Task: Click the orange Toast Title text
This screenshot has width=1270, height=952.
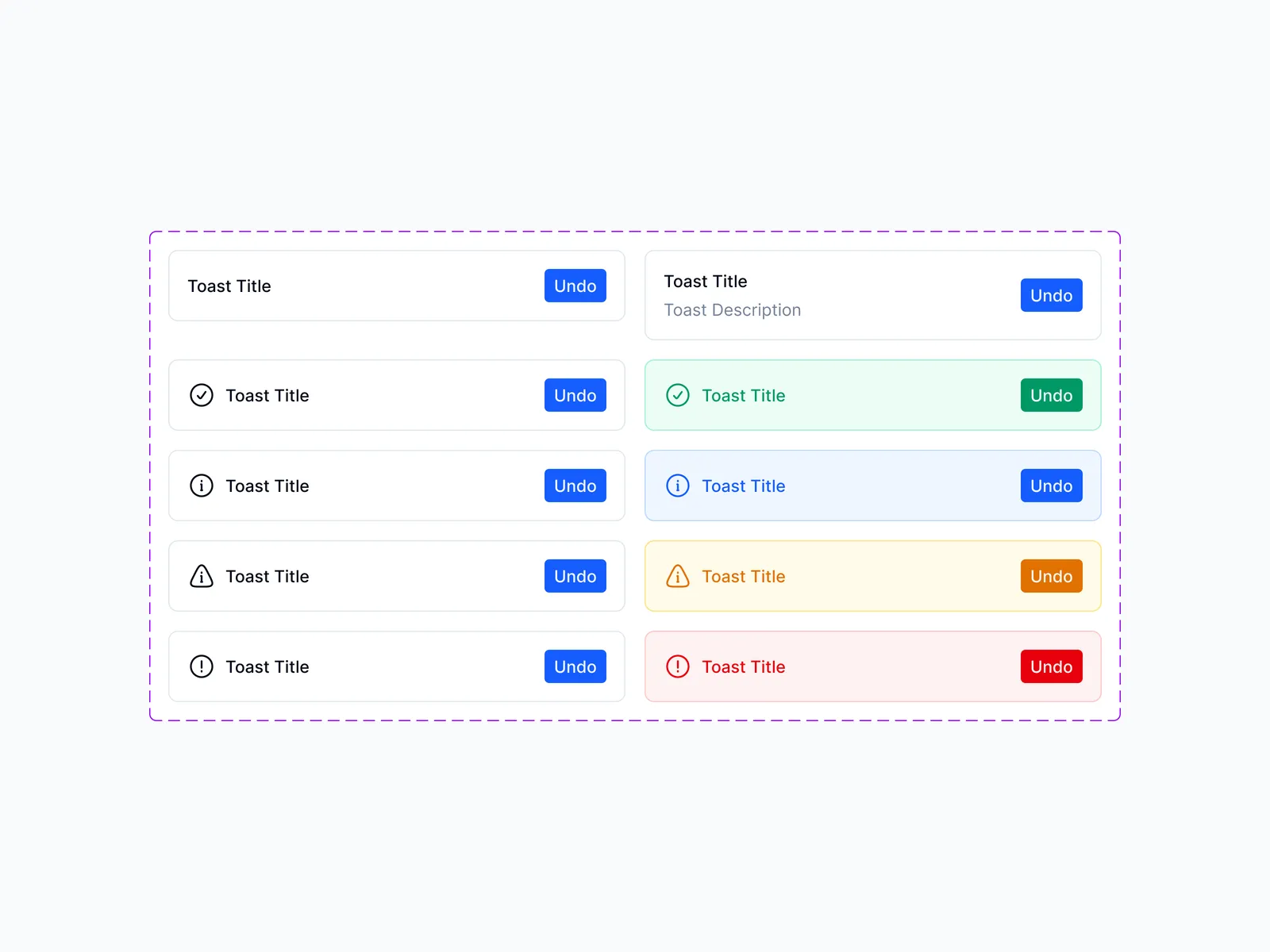Action: pyautogui.click(x=743, y=577)
